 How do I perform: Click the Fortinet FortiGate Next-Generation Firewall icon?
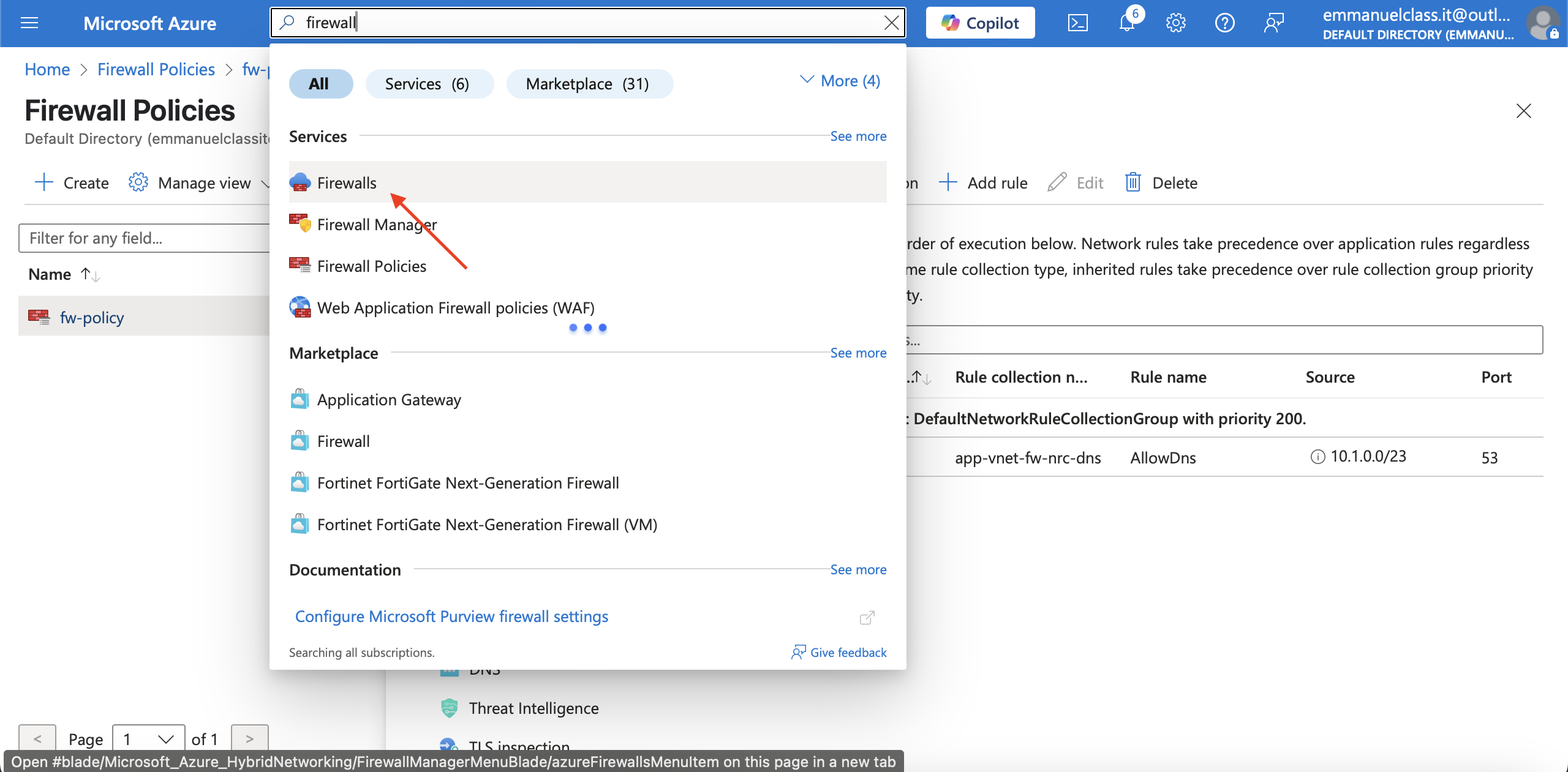click(300, 482)
